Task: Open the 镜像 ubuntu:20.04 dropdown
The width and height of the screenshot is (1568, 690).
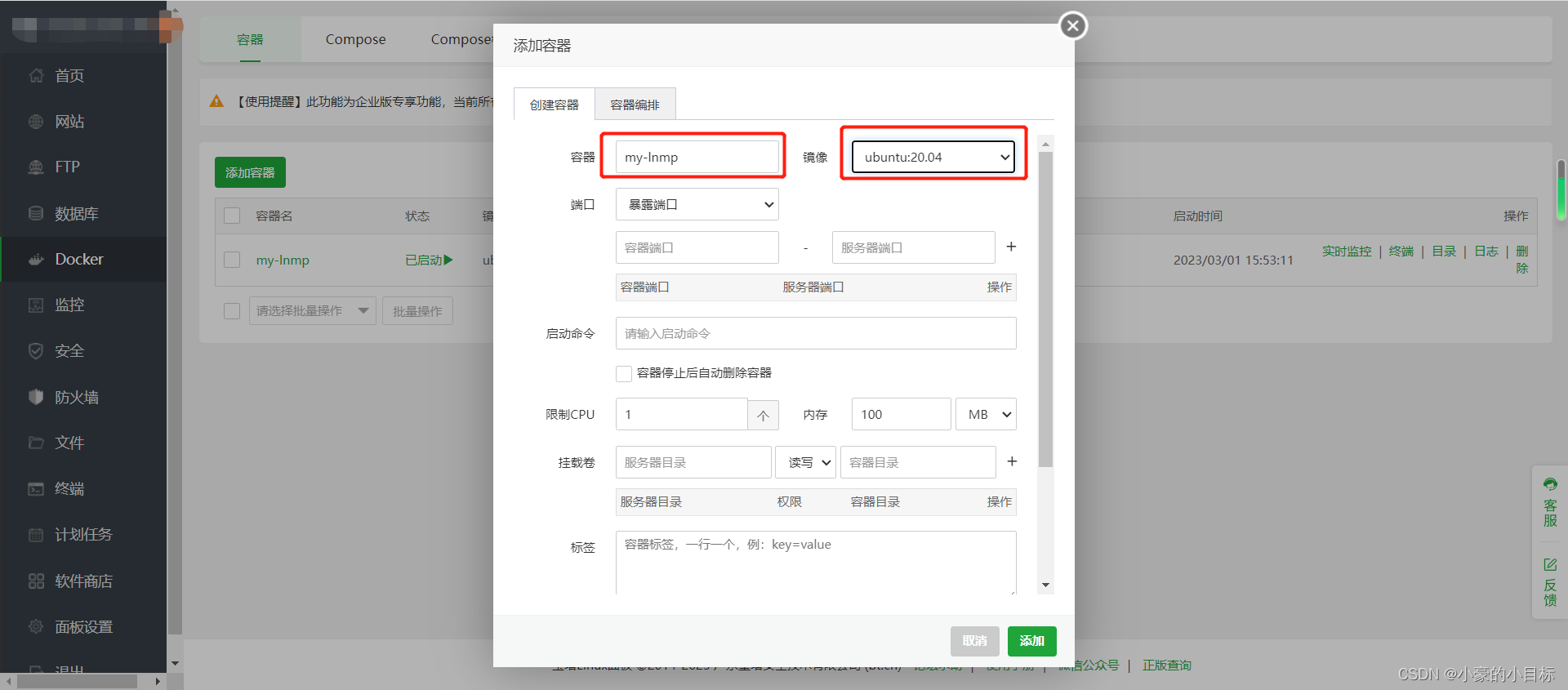Action: (933, 157)
